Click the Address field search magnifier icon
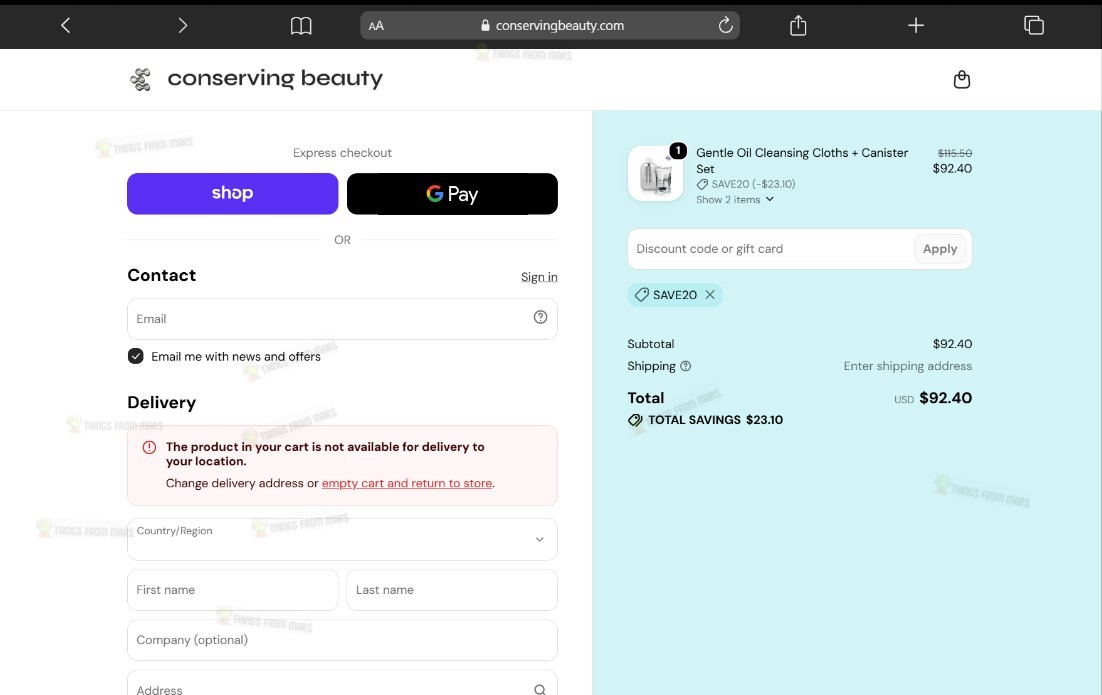Viewport: 1102px width, 695px height. [540, 690]
